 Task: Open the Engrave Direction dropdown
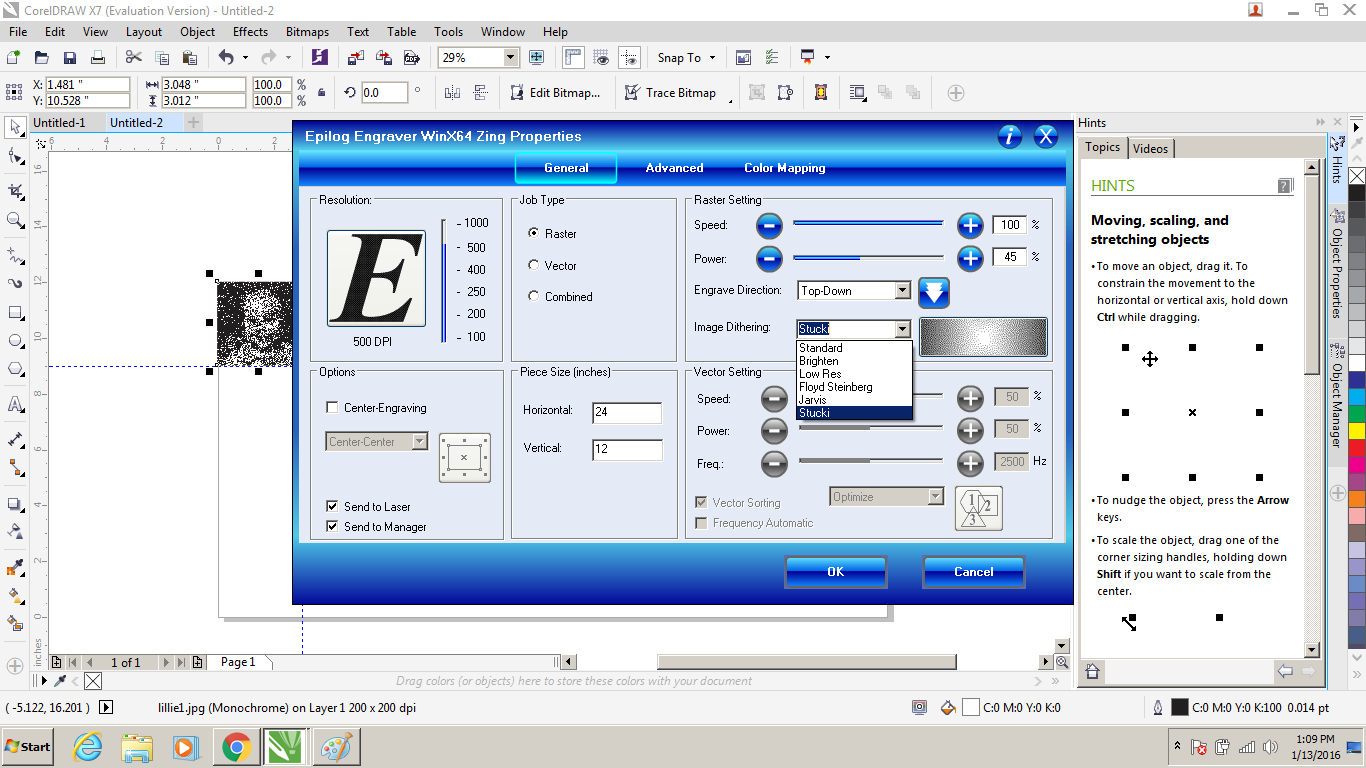(x=902, y=291)
